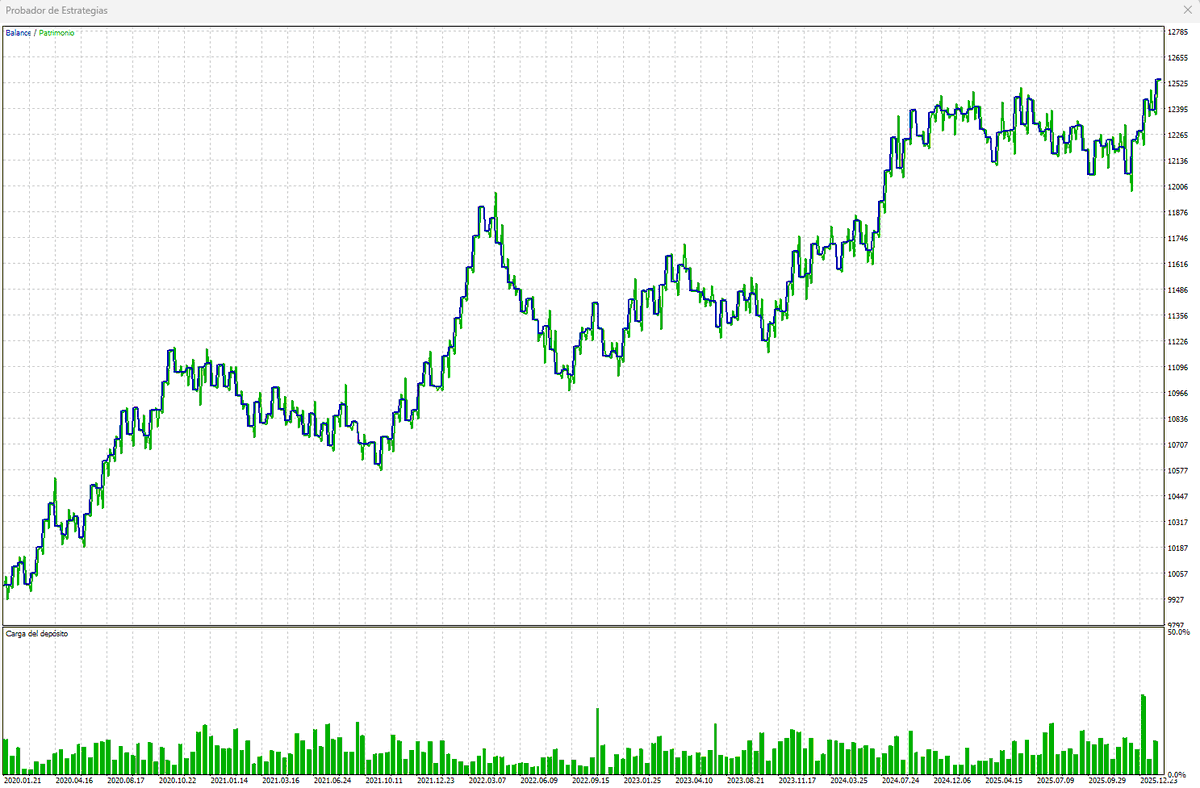1200x788 pixels.
Task: Click the 2024.07.24 date label
Action: coord(902,780)
